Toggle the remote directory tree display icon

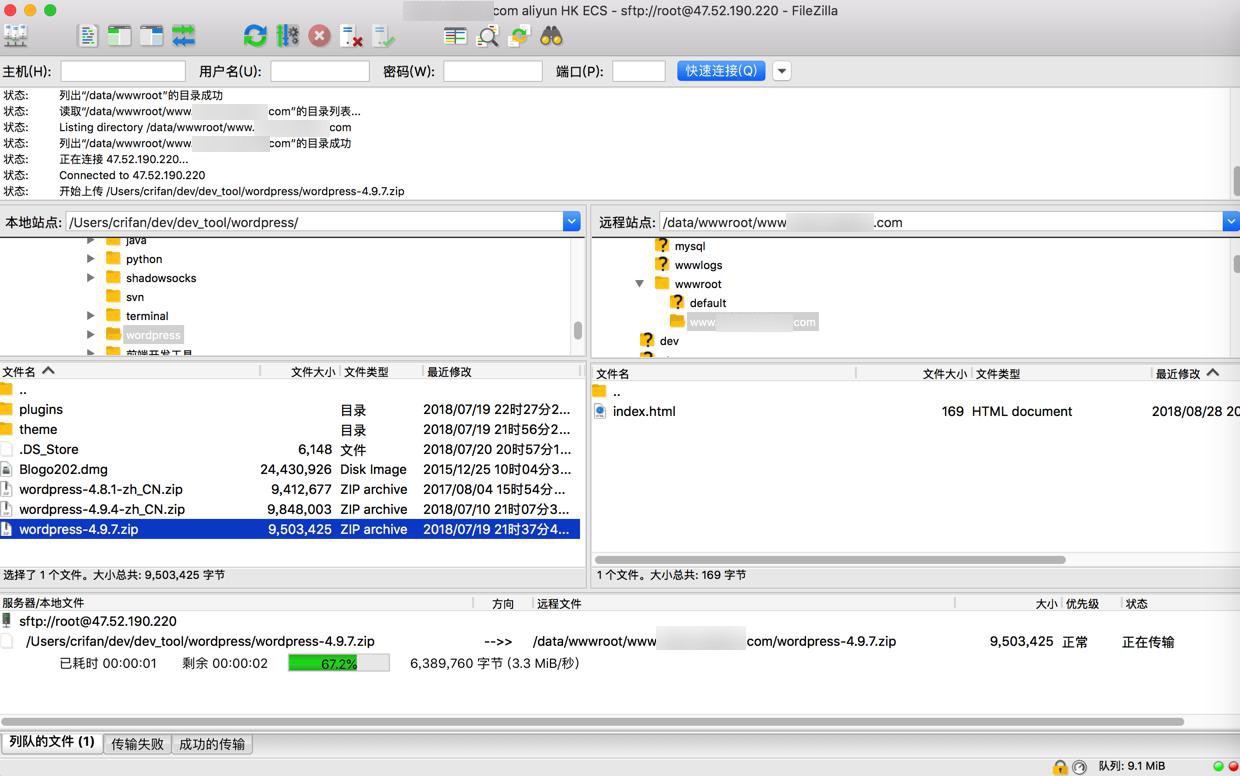click(x=152, y=36)
